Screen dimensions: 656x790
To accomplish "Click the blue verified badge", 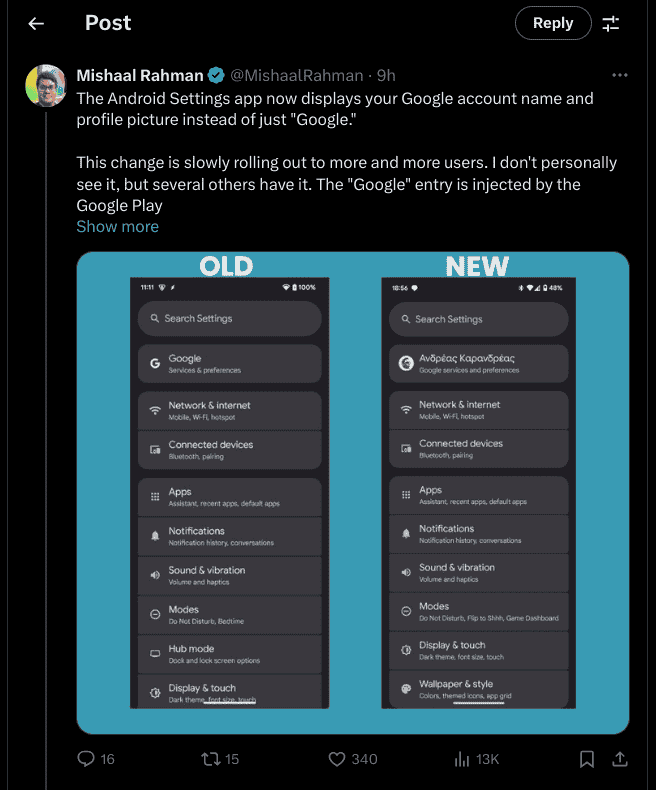I will 216,75.
